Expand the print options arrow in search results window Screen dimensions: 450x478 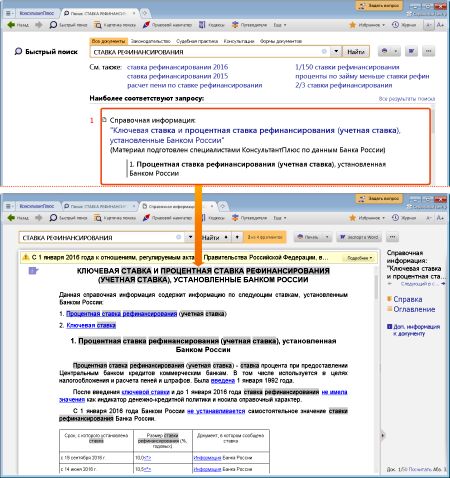click(396, 51)
